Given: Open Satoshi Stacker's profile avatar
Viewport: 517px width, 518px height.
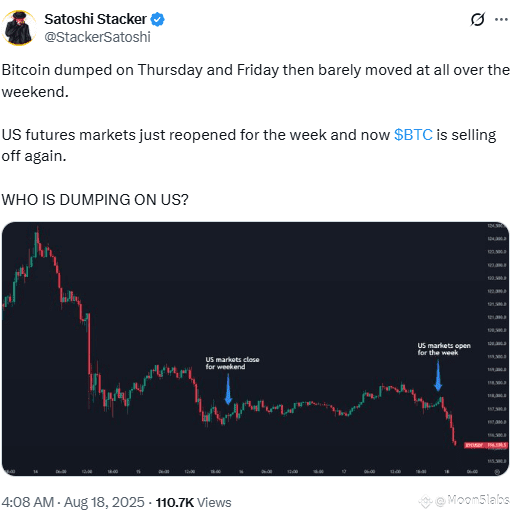Looking at the screenshot, I should [19, 28].
